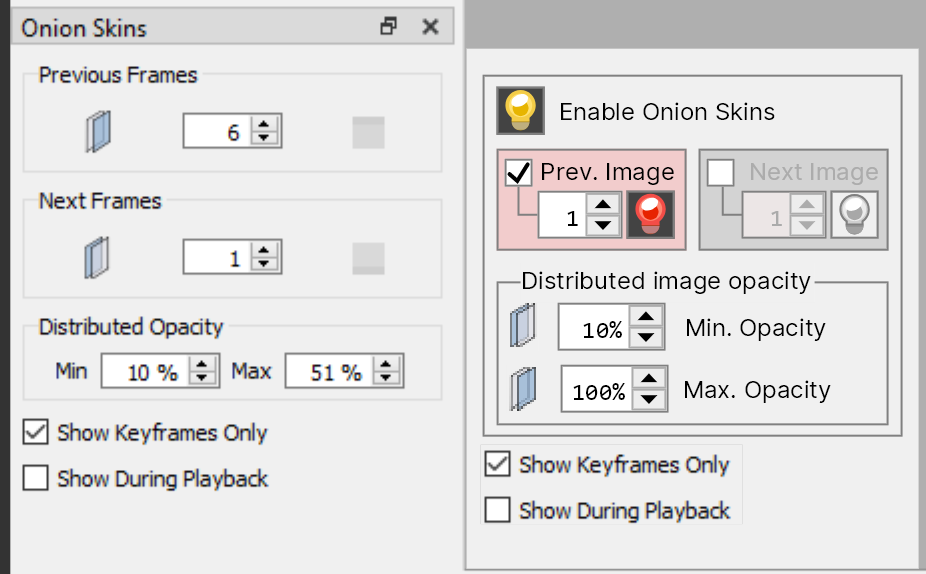926x574 pixels.
Task: Click the Distributed image opacity group title
Action: tap(666, 281)
